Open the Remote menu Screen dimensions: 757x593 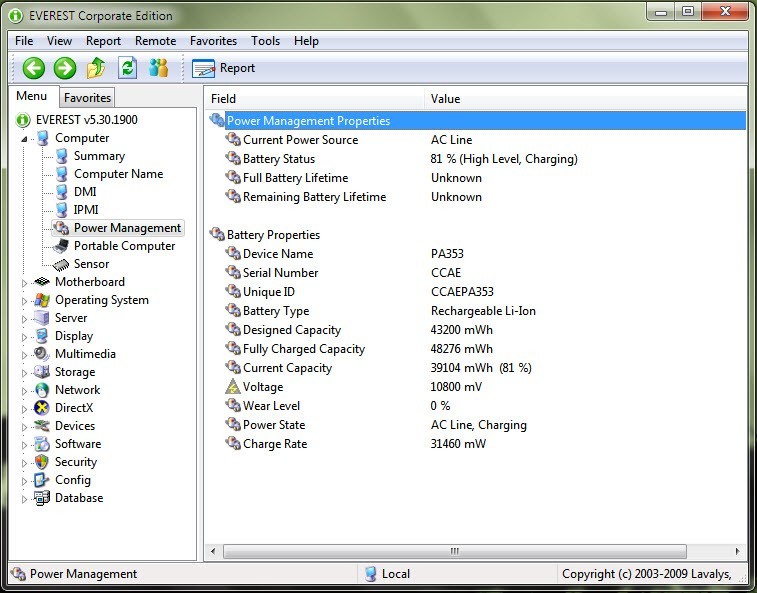pyautogui.click(x=155, y=41)
